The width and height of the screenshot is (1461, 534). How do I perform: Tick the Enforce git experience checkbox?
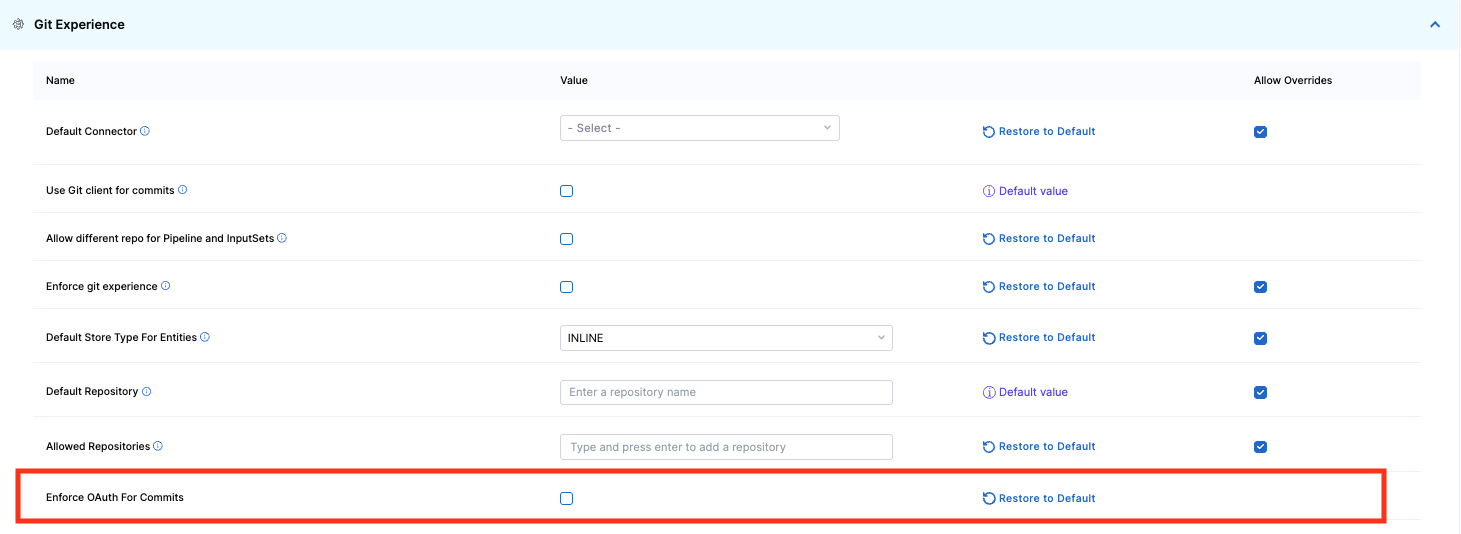567,287
